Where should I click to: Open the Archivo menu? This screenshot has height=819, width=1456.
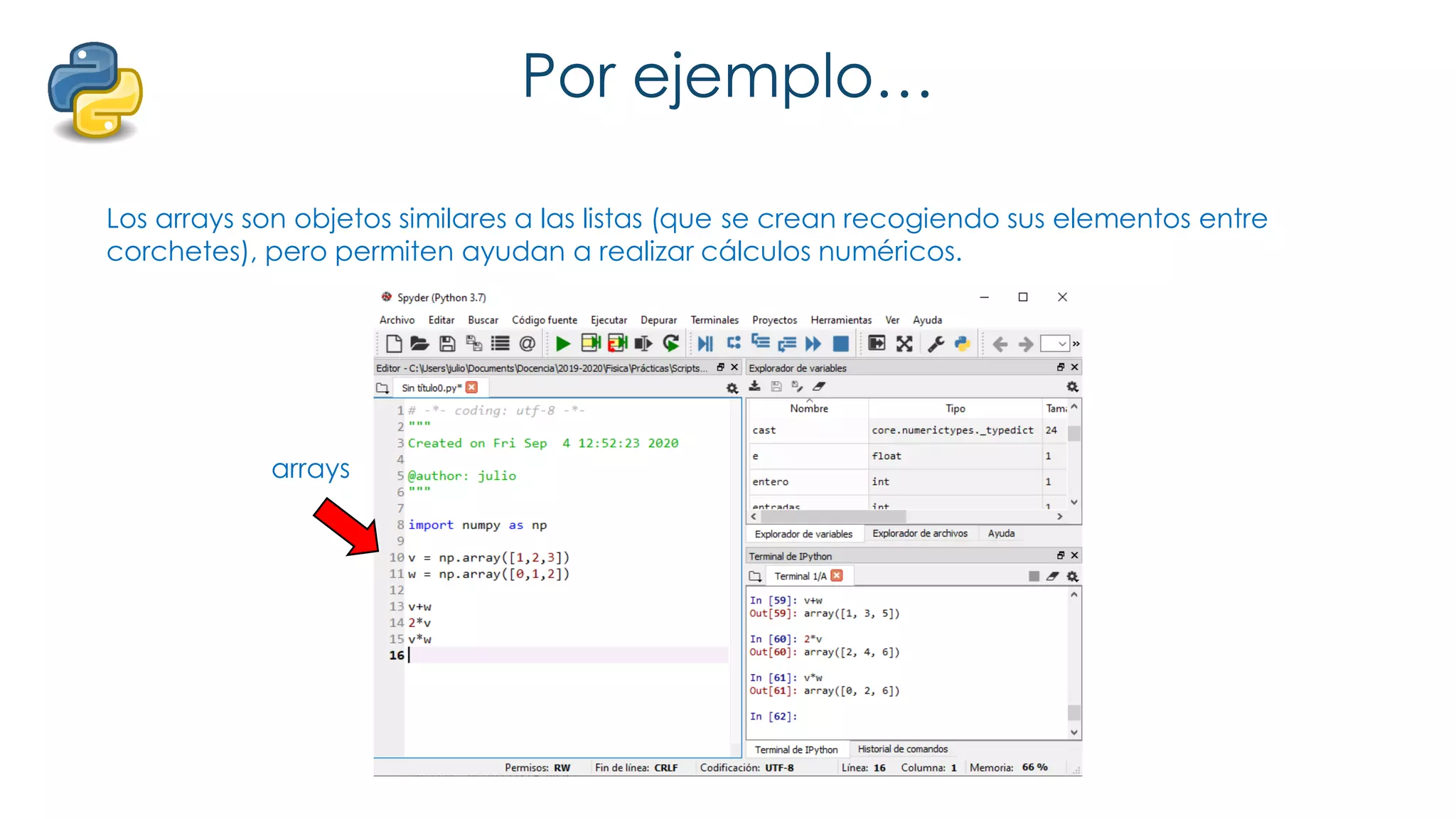(x=397, y=320)
